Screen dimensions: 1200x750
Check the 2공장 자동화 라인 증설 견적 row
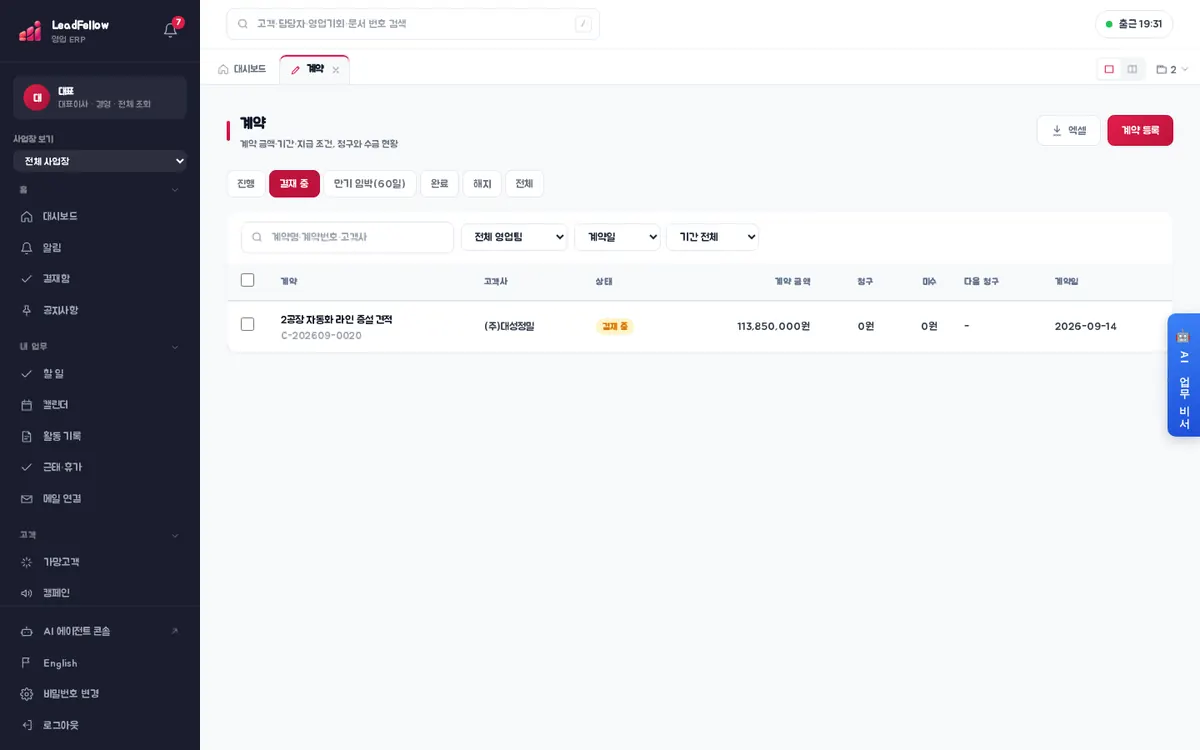[x=248, y=324]
